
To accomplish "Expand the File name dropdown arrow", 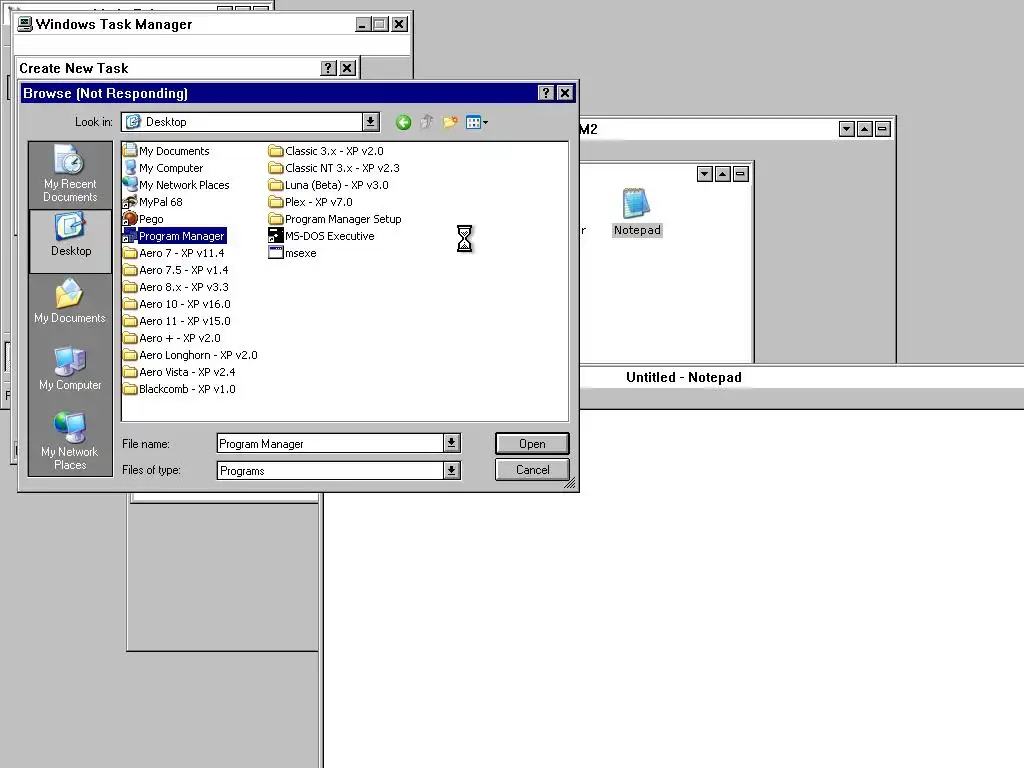I will pyautogui.click(x=451, y=443).
